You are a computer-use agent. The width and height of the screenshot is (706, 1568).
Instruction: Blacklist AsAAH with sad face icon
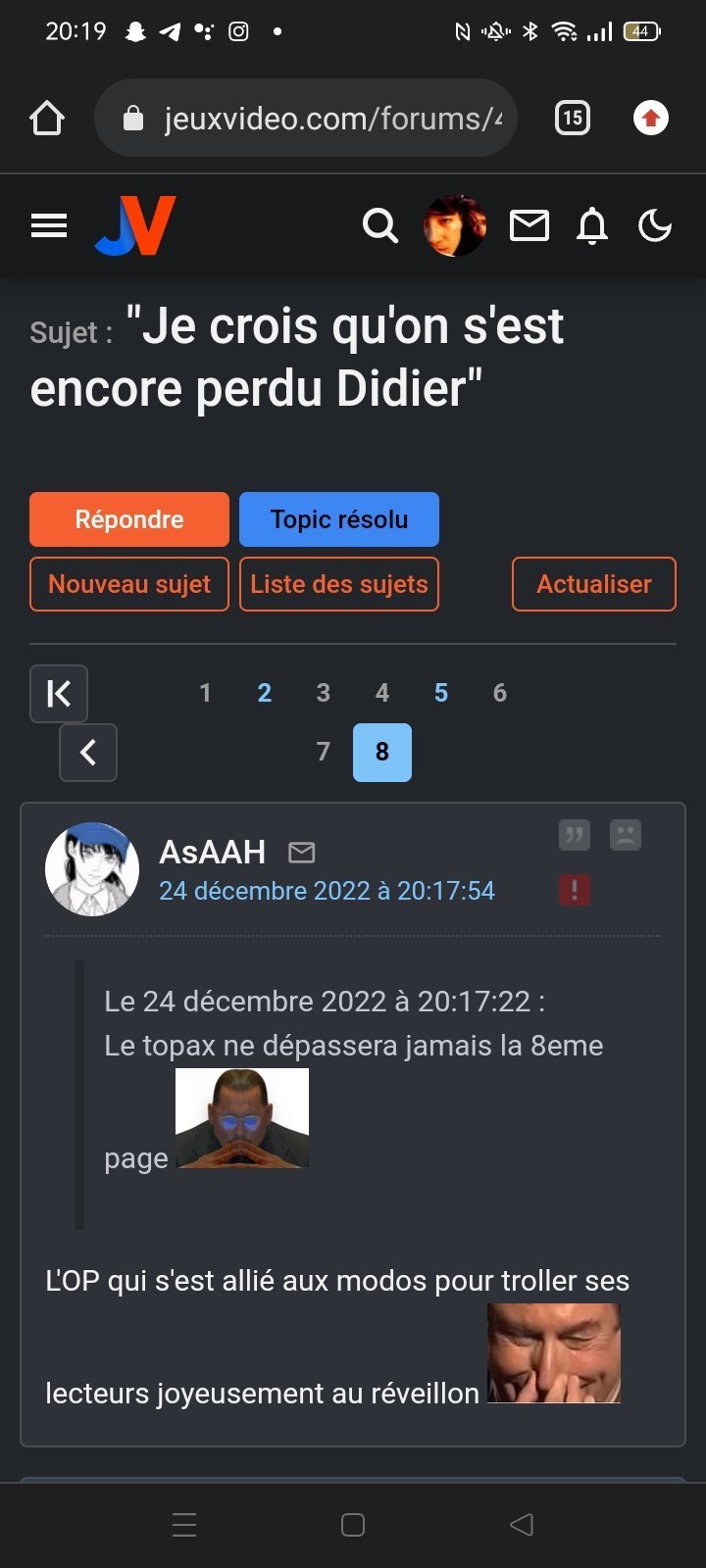click(x=626, y=835)
